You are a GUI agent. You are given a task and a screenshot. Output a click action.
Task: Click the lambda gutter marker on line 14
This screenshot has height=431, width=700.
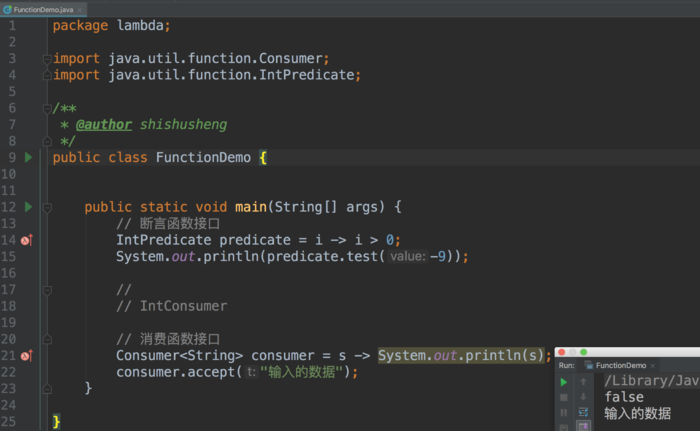click(x=27, y=240)
